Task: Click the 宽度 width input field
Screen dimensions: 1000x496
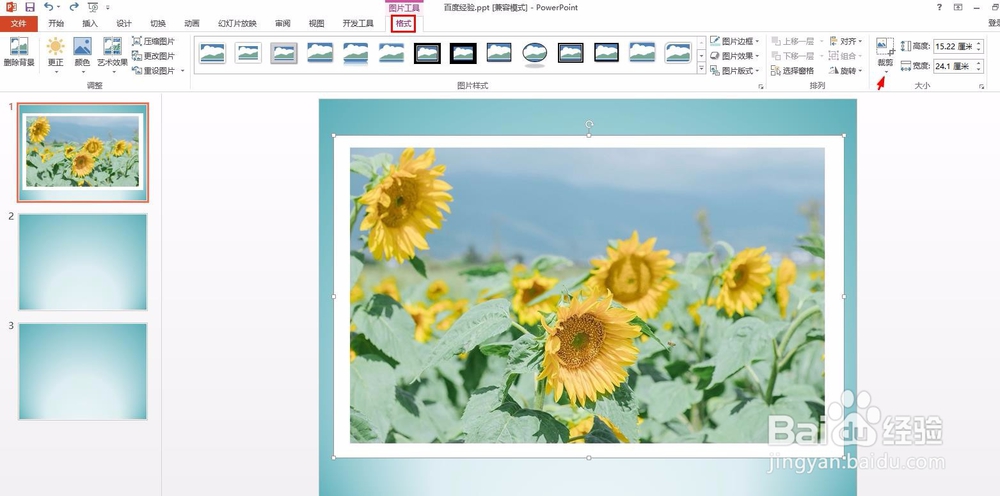Action: pos(953,66)
